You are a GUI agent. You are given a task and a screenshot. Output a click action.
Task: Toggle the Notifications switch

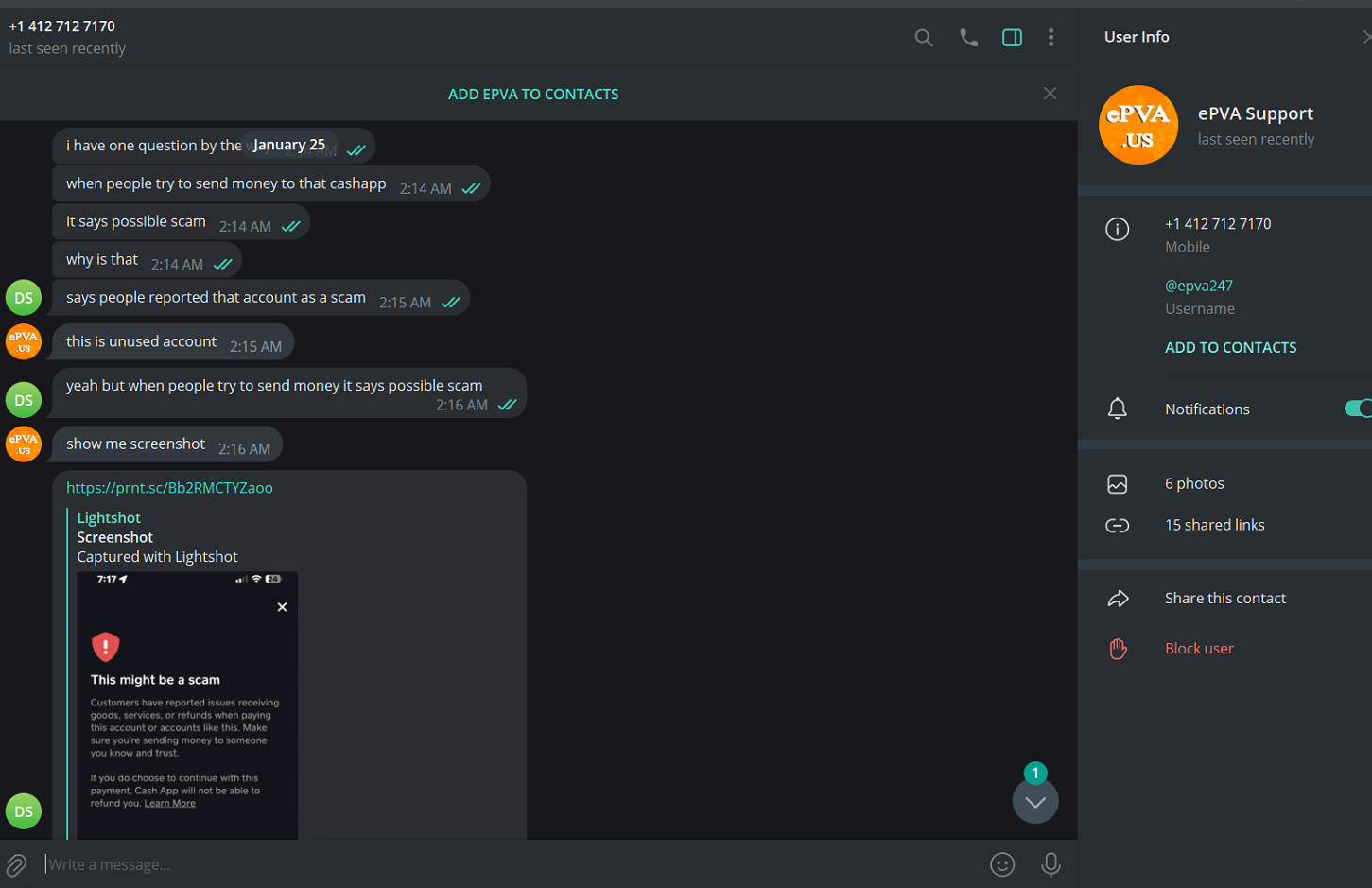[1358, 409]
